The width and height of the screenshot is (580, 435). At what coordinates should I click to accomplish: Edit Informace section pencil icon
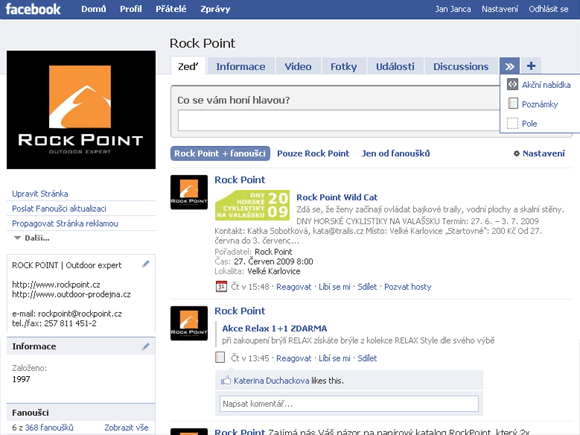[x=146, y=346]
